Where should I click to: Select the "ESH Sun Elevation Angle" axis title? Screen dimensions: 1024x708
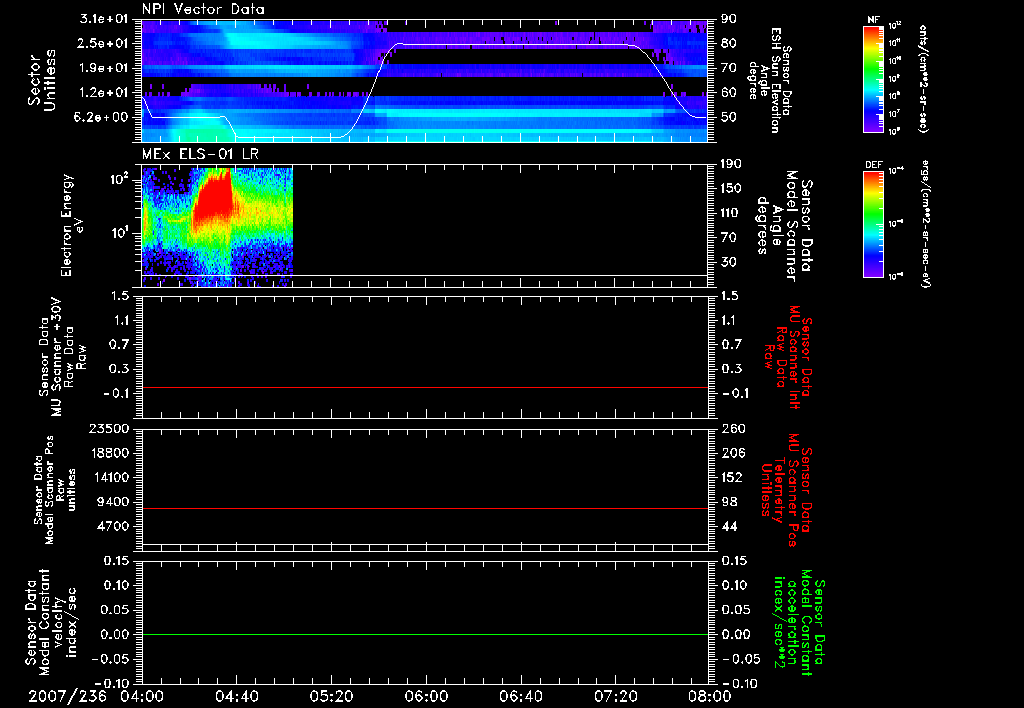point(771,80)
